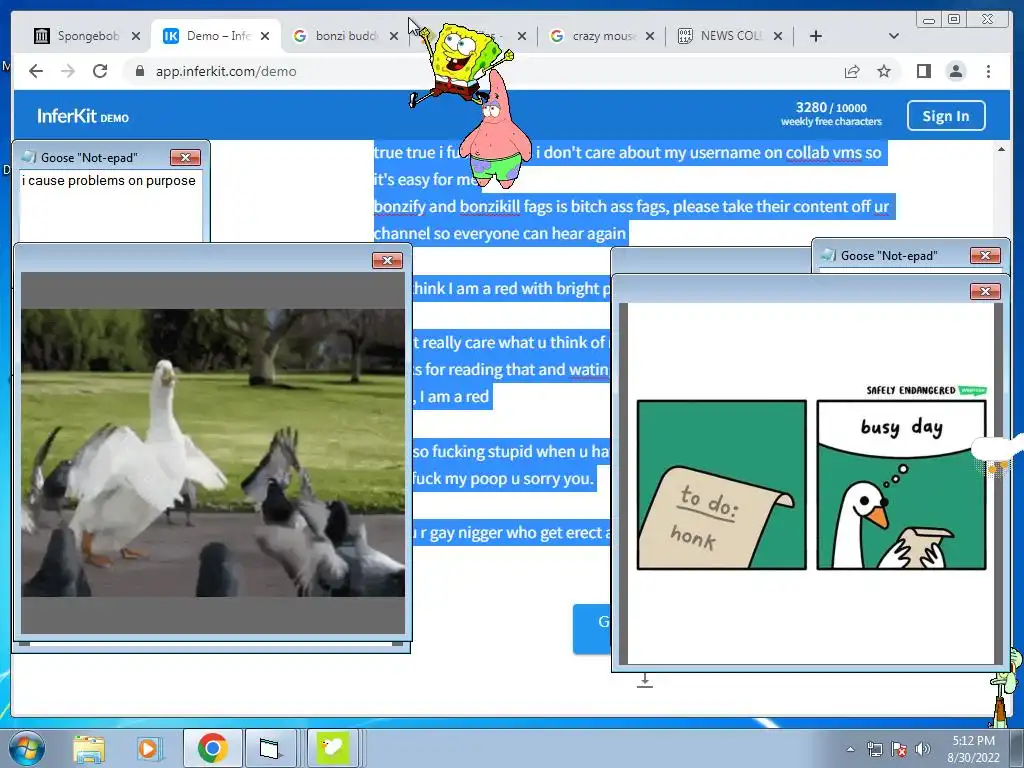Open Chrome three-dot menu
This screenshot has width=1024, height=768.
click(989, 71)
